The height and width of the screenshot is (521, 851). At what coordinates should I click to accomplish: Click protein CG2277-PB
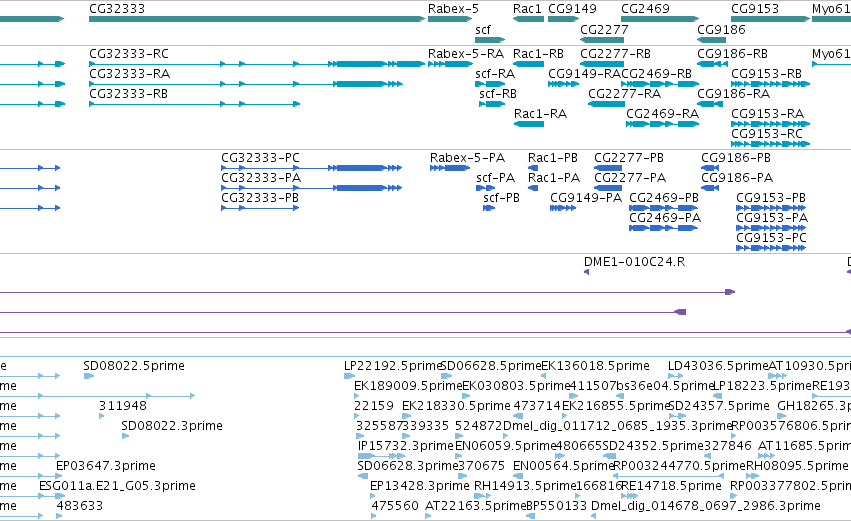tap(628, 157)
